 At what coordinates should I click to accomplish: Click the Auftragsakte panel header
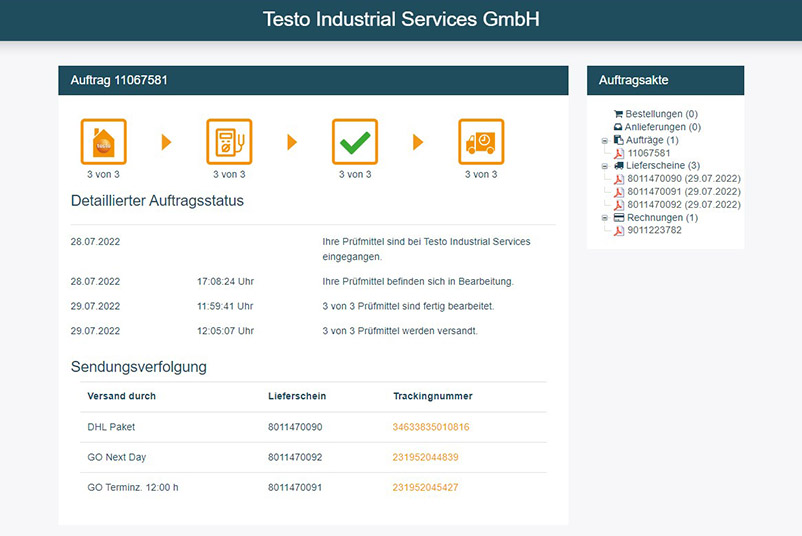665,80
